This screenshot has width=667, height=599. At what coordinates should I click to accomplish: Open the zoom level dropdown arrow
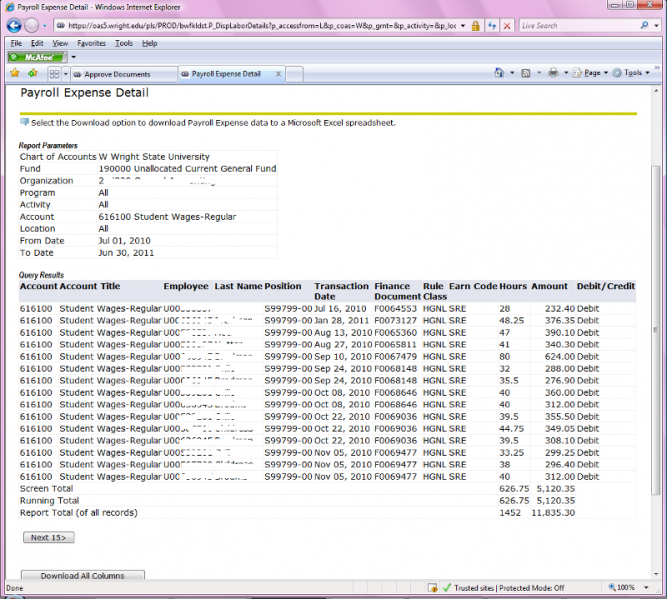click(647, 588)
